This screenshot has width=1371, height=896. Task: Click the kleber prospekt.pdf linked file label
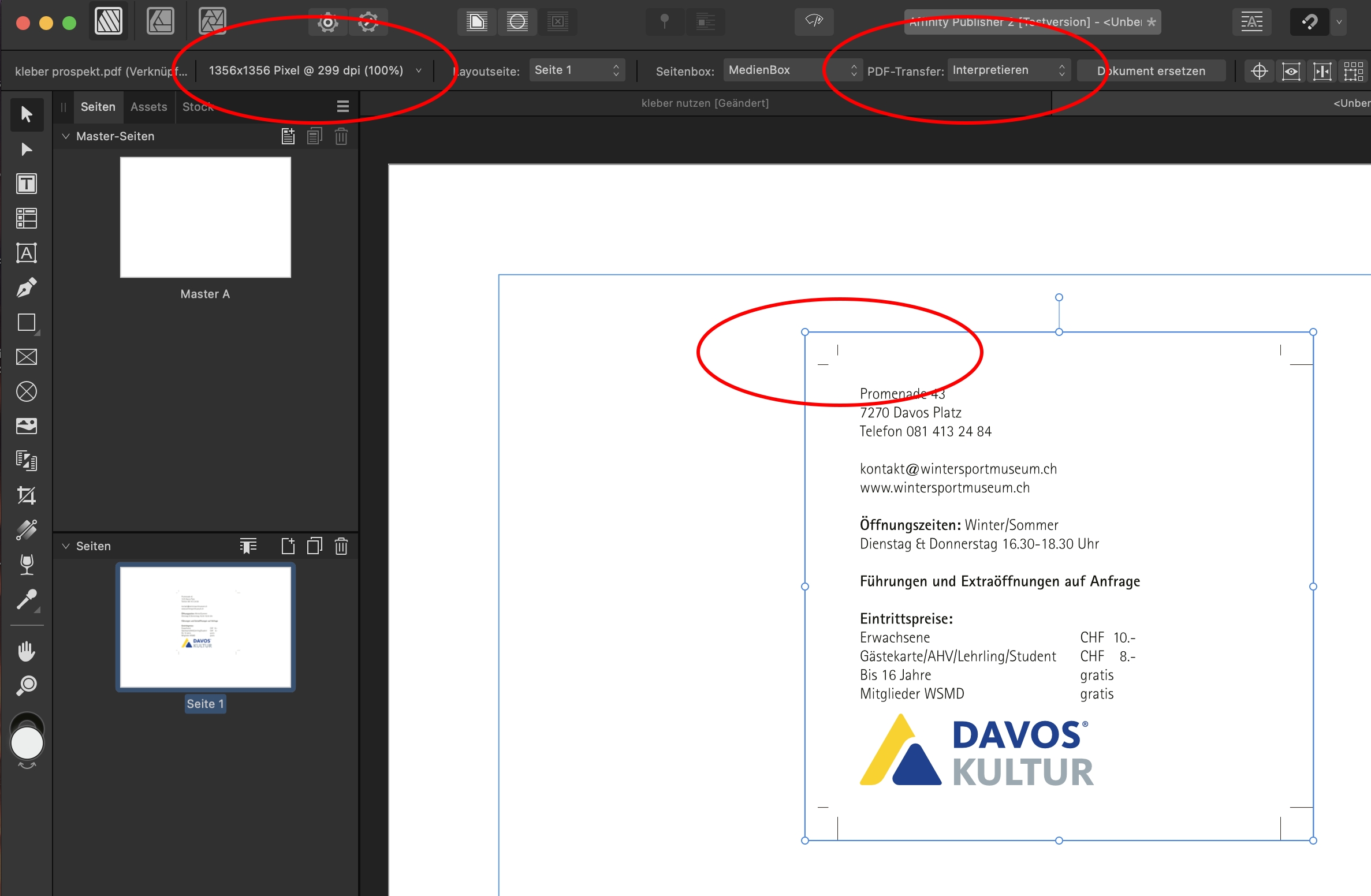pyautogui.click(x=101, y=71)
